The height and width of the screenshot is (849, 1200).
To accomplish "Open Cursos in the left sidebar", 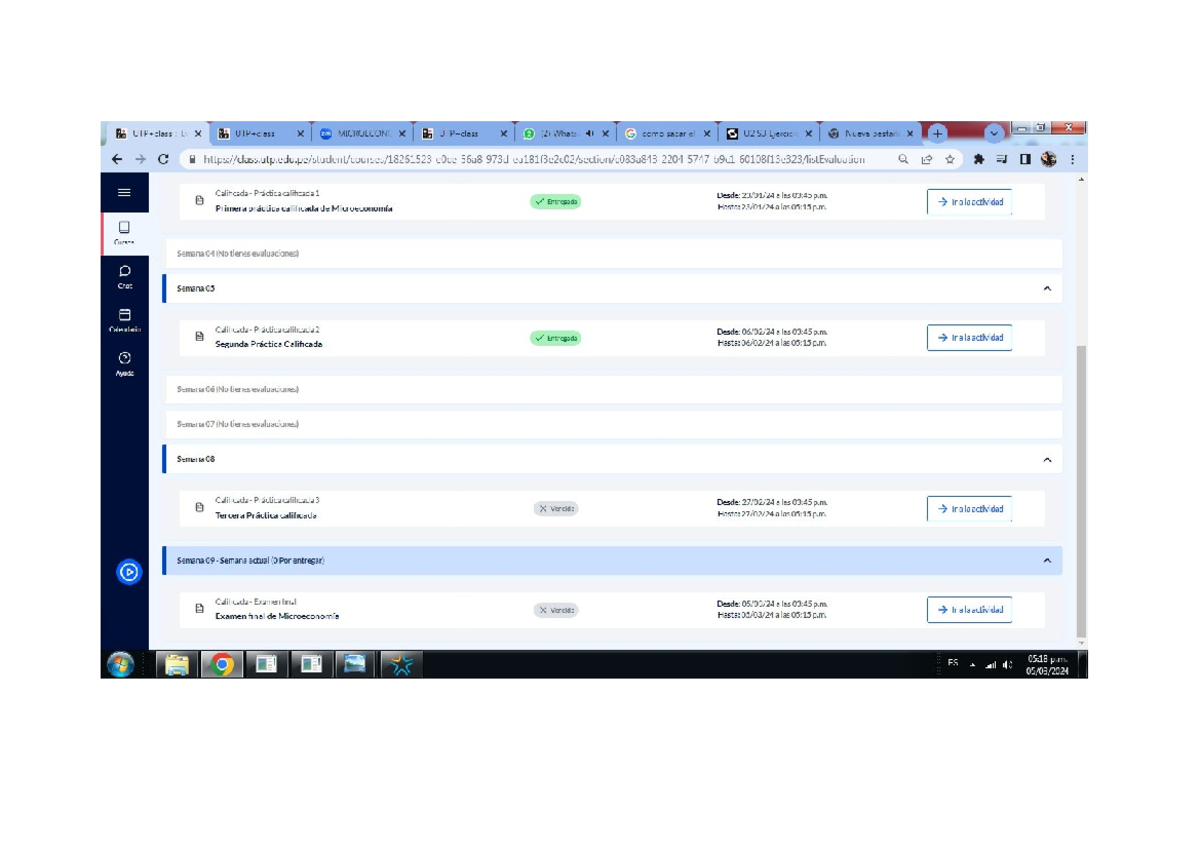I will coord(124,233).
